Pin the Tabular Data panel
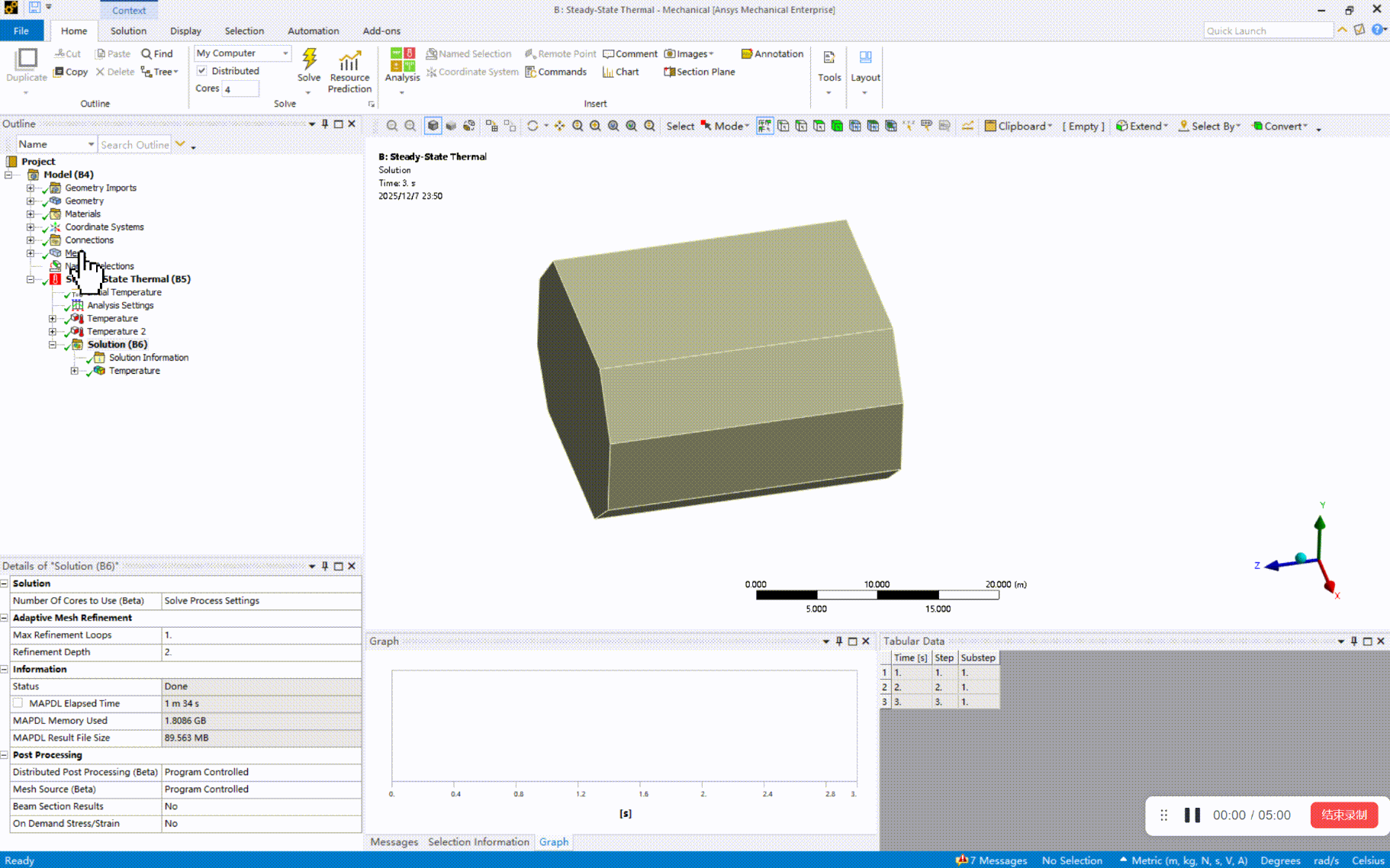The image size is (1390, 868). [x=1354, y=641]
